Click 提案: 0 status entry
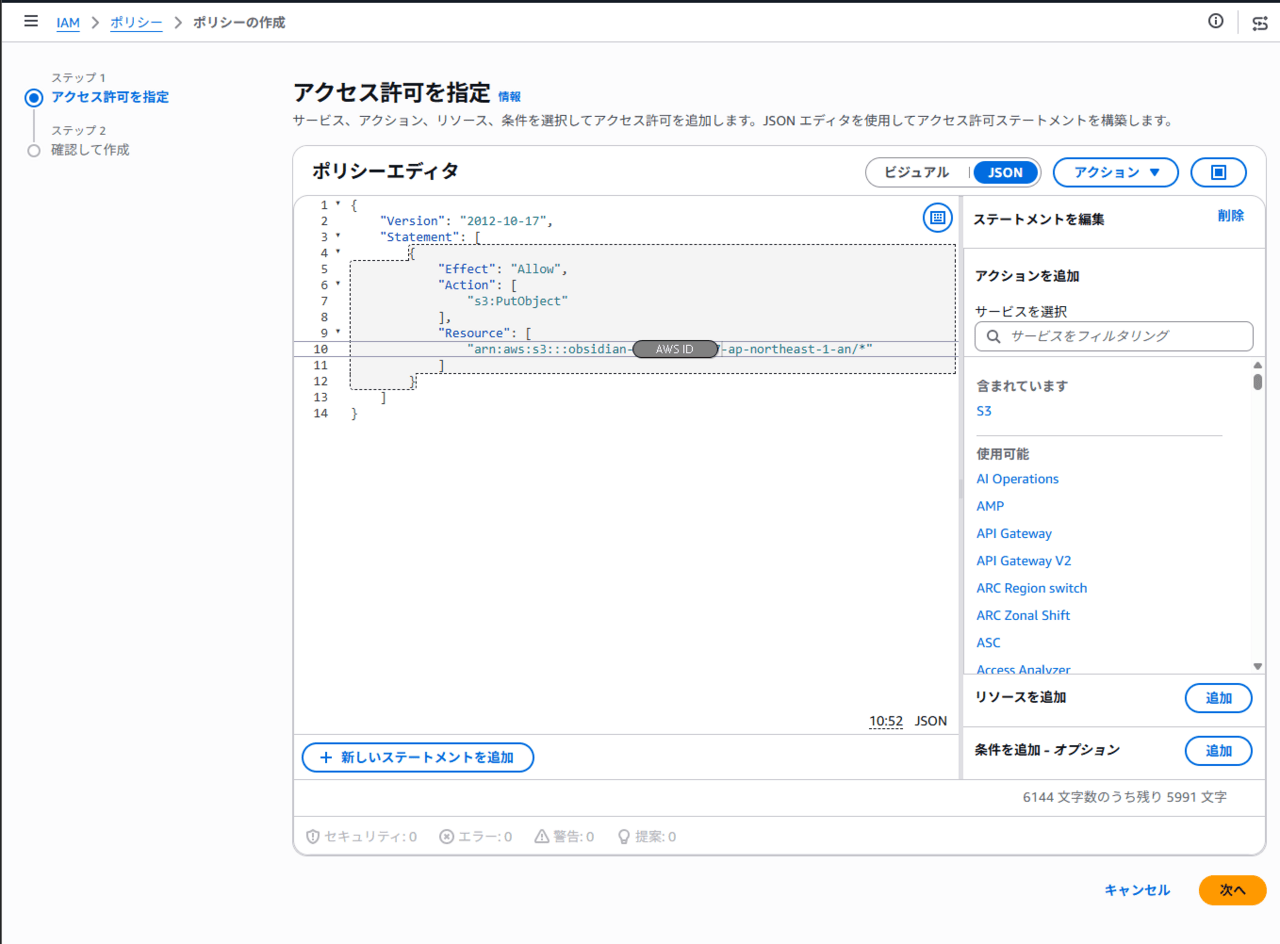Screen dimensions: 1280x944 click(x=646, y=836)
